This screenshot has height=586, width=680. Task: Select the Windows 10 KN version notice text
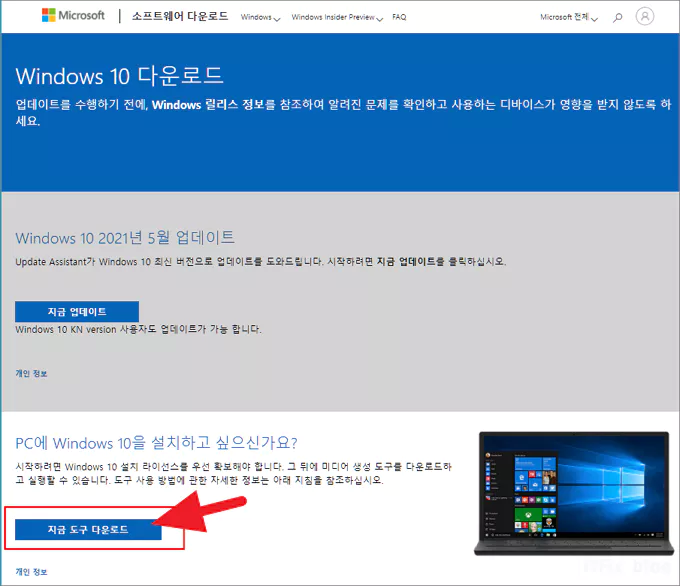[x=138, y=329]
